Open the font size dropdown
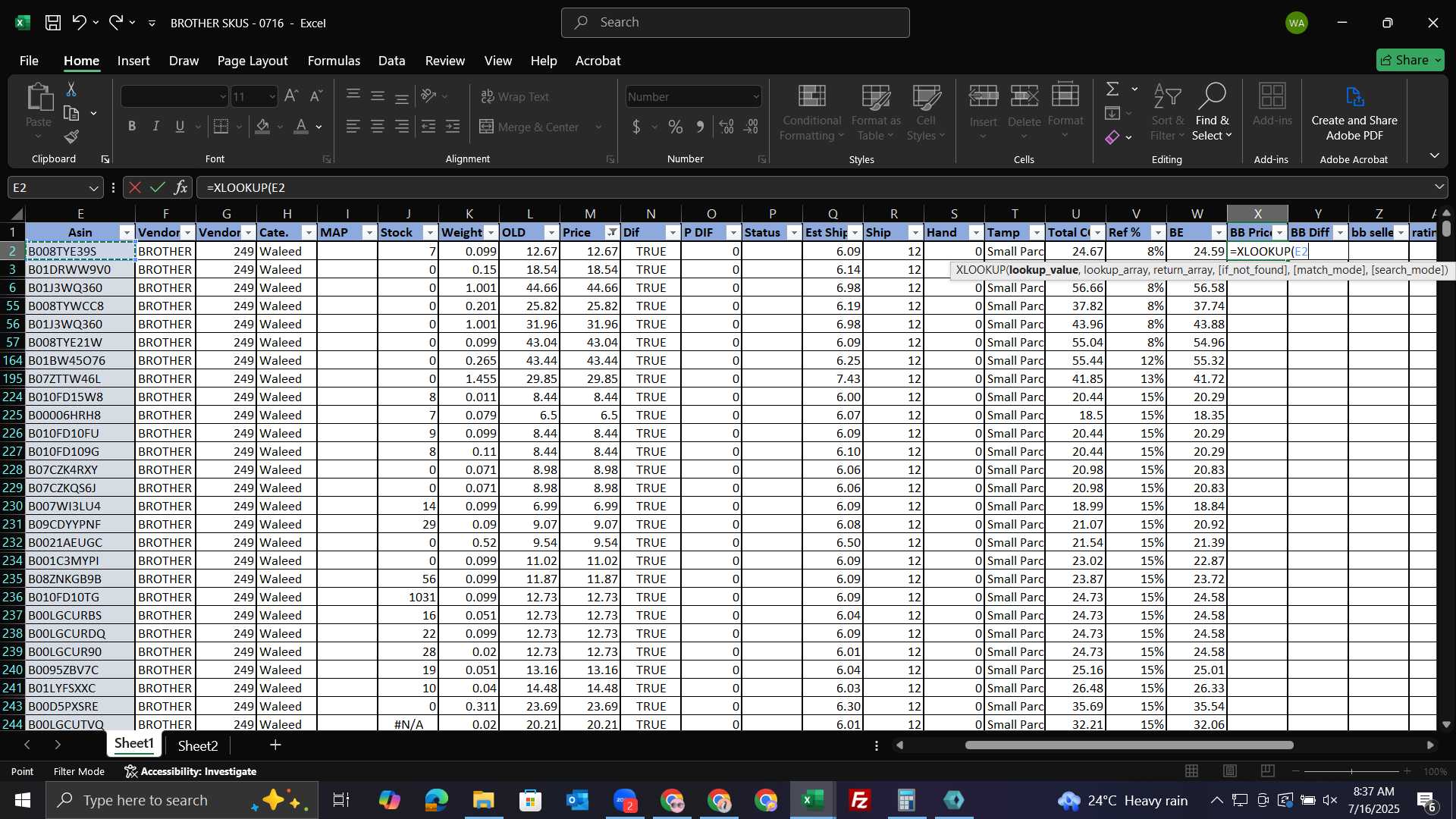This screenshot has width=1456, height=819. (x=273, y=96)
